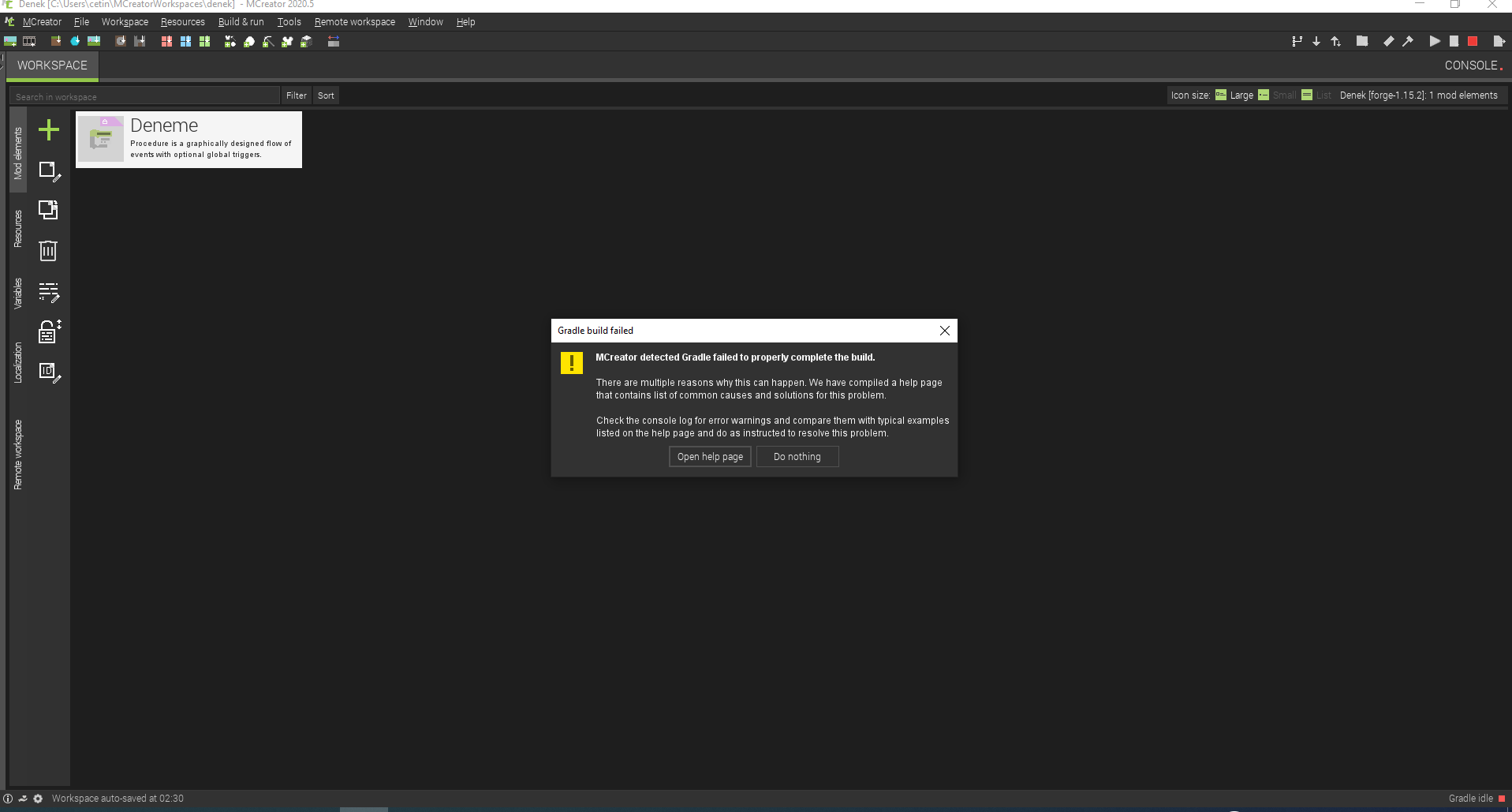Open the Workspace menu

pos(125,22)
